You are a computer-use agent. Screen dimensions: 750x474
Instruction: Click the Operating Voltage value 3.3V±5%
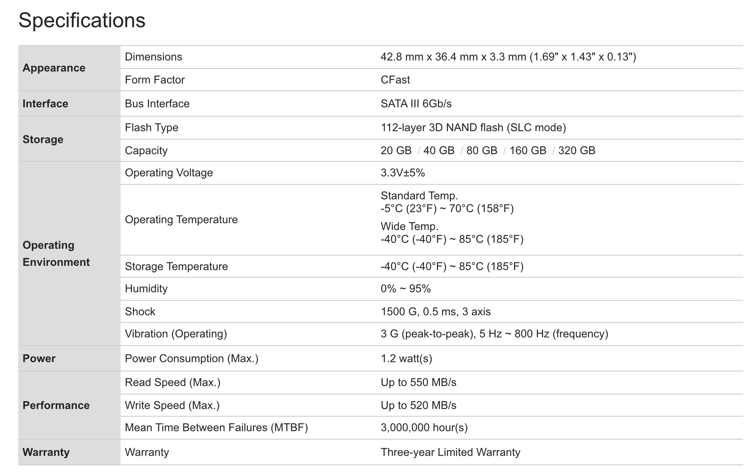coord(402,173)
